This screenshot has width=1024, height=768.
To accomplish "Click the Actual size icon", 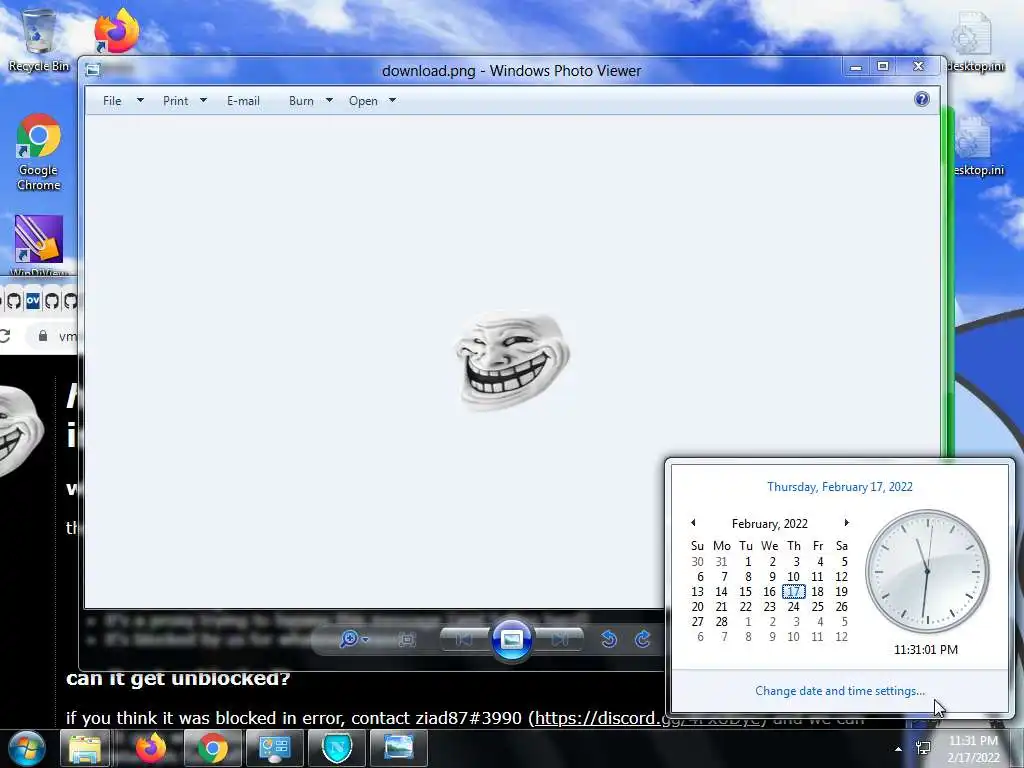I will pos(407,639).
